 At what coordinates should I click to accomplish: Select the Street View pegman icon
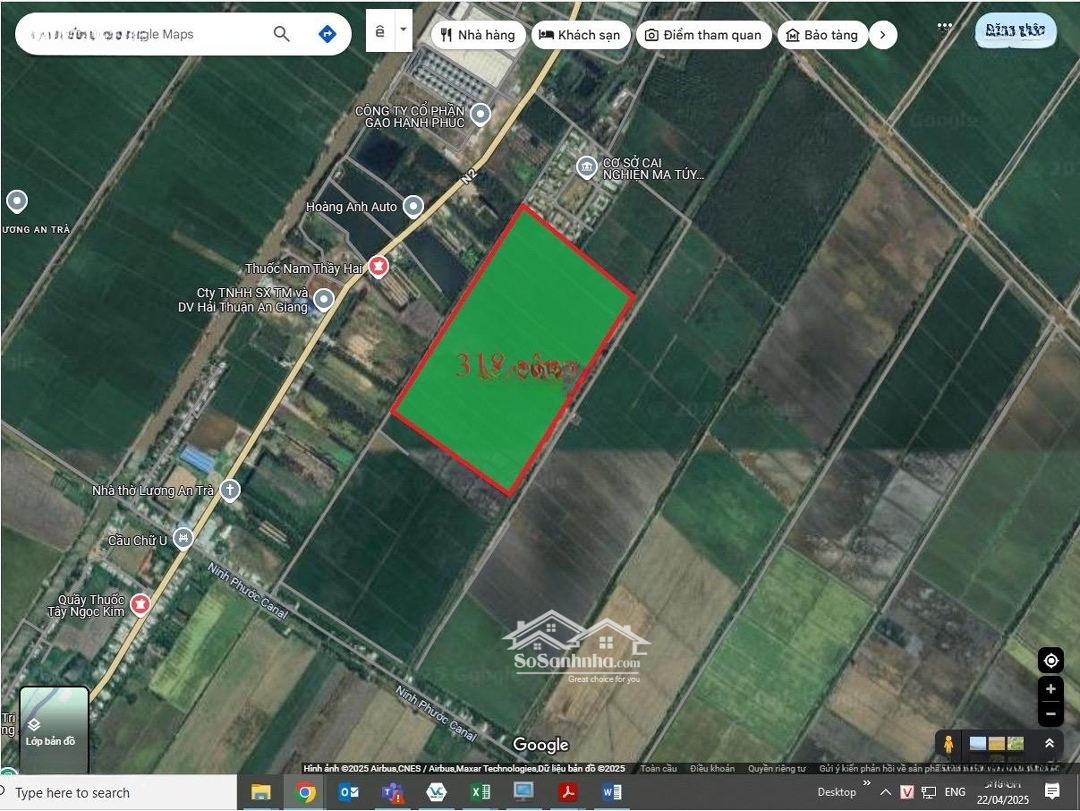click(949, 744)
